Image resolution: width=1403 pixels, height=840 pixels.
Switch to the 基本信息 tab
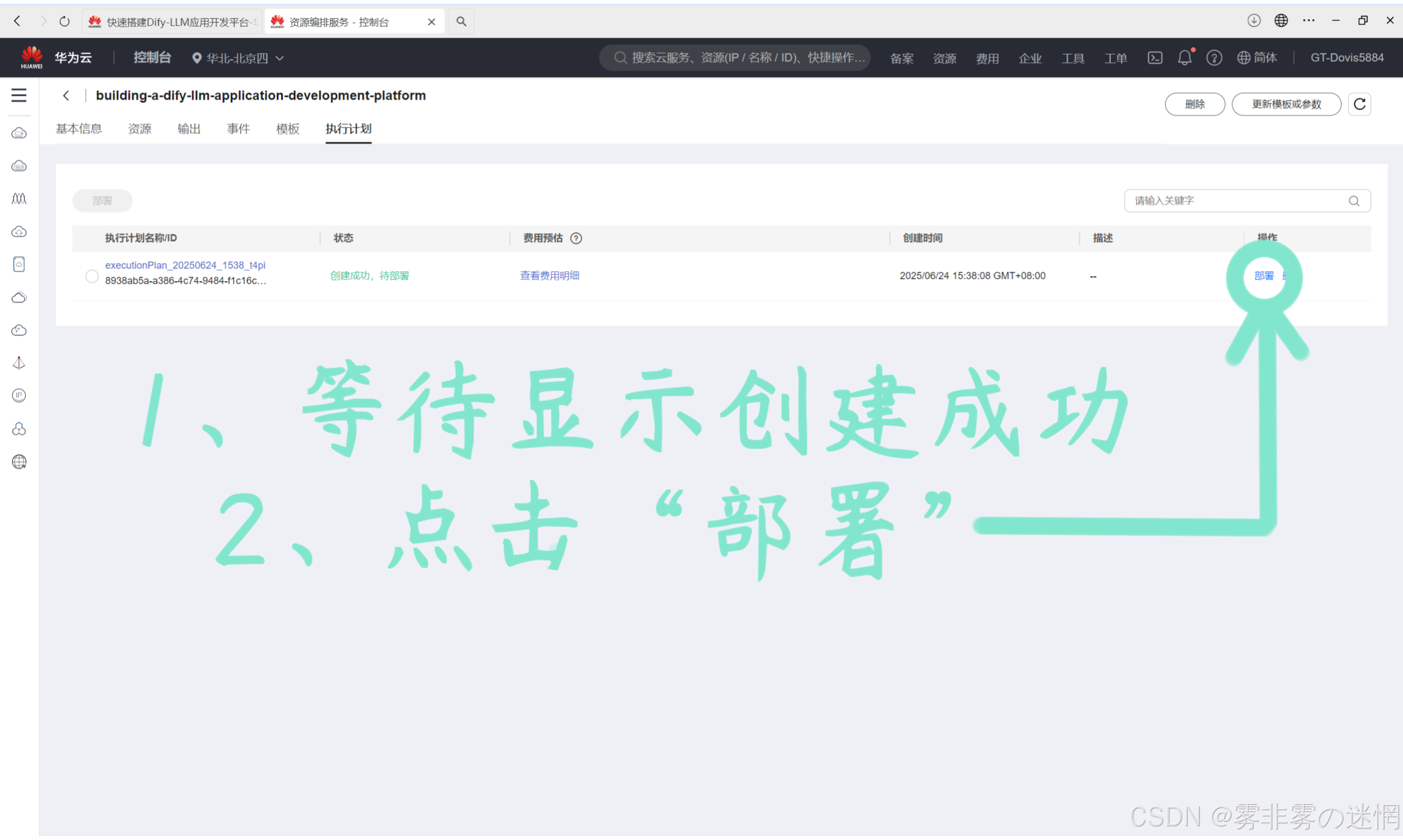point(79,128)
